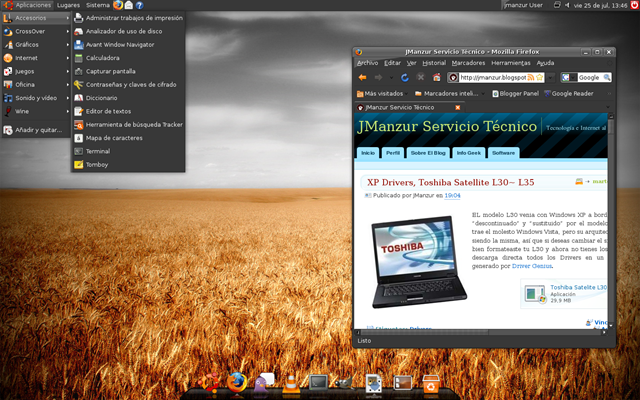Open the help icon in the top panel
The width and height of the screenshot is (640, 400).
tap(140, 5)
